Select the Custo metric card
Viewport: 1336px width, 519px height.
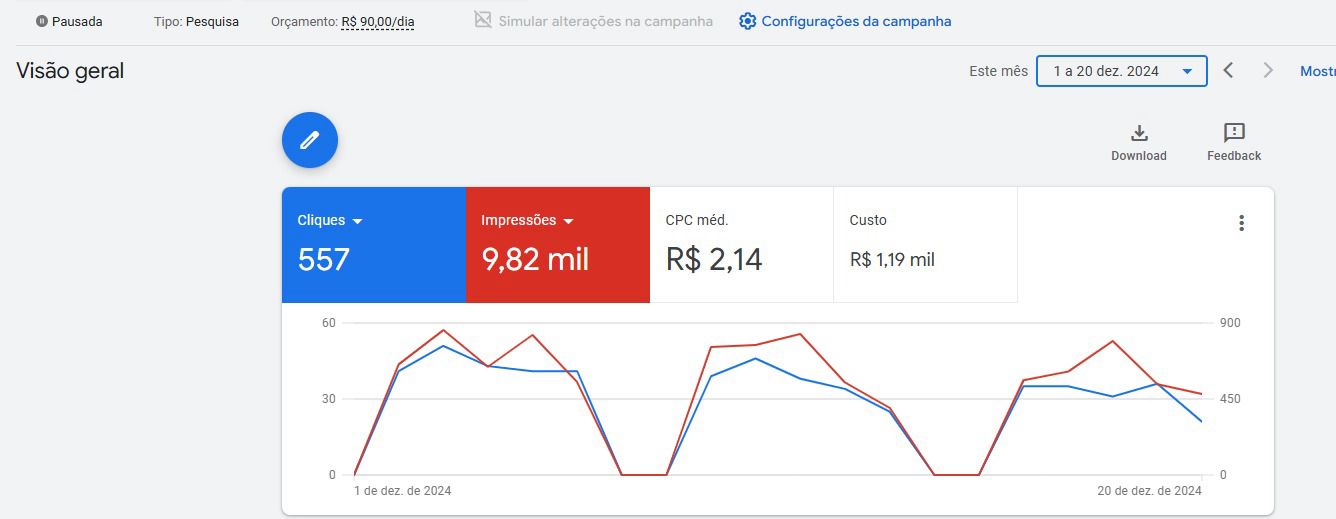point(925,245)
